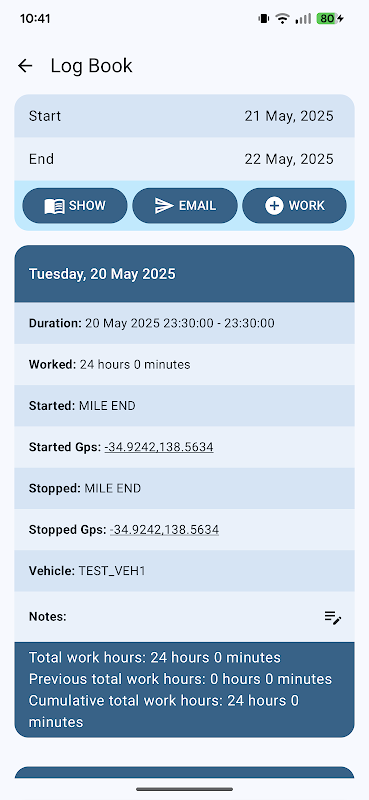Open the Started Gps coordinates link
This screenshot has width=369, height=800.
[159, 447]
